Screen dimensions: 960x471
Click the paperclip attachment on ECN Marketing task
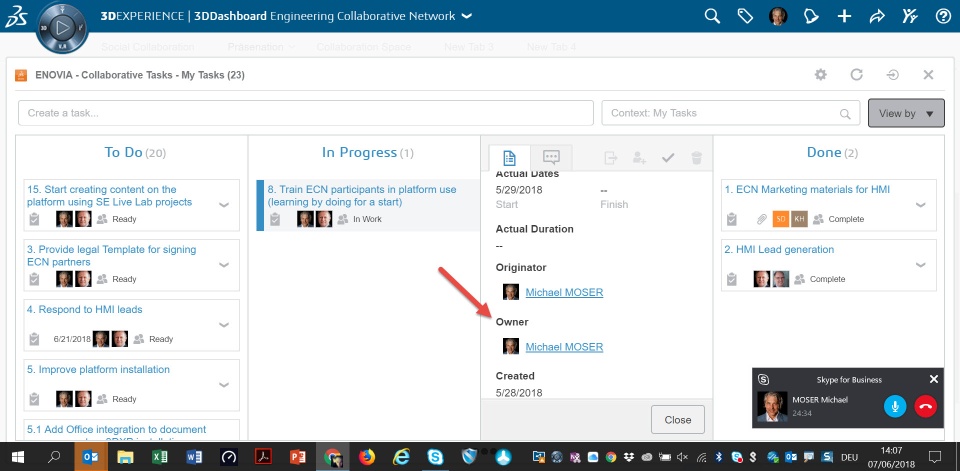[x=762, y=219]
